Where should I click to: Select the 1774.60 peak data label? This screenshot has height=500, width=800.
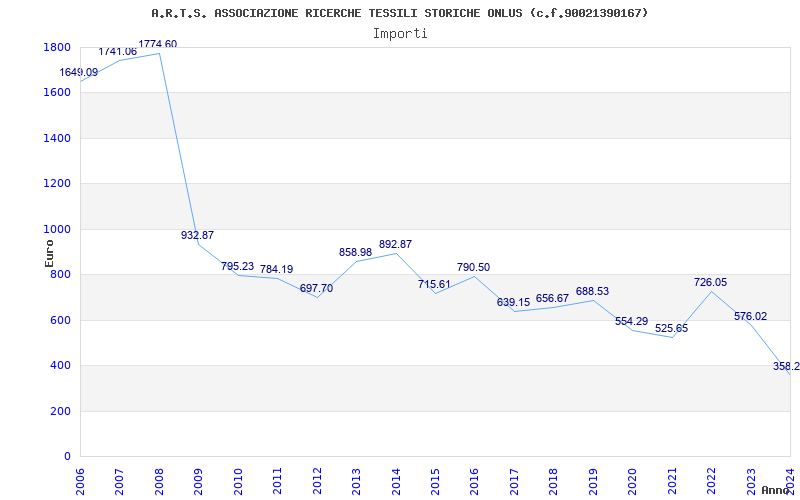158,44
